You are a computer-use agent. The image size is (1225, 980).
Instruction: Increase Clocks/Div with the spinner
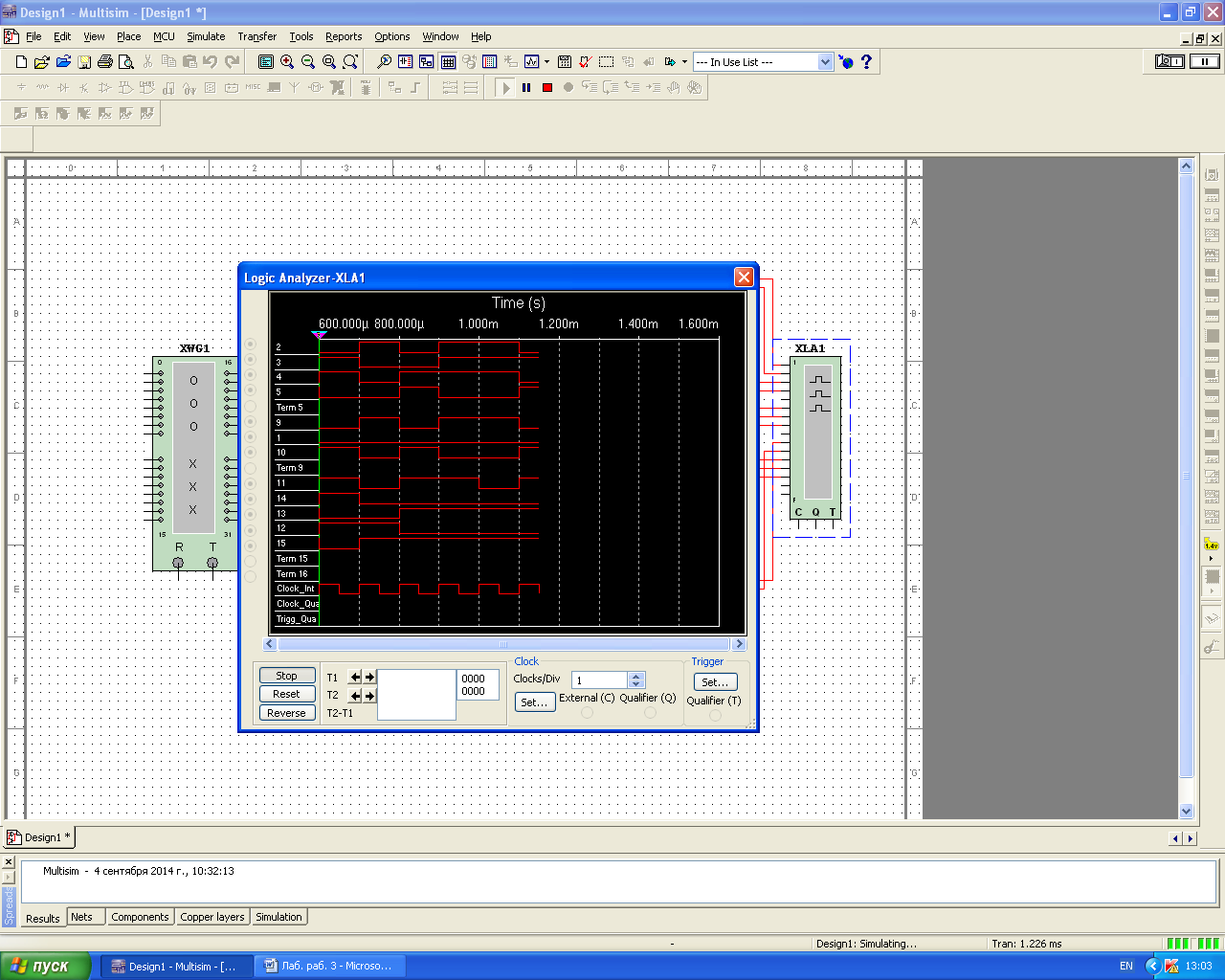[x=636, y=676]
